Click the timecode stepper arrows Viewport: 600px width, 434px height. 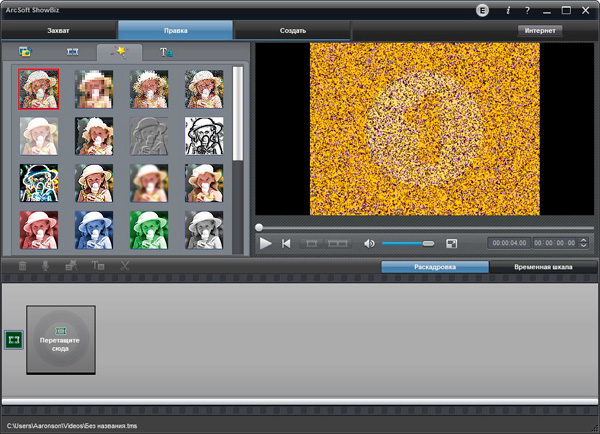(583, 243)
